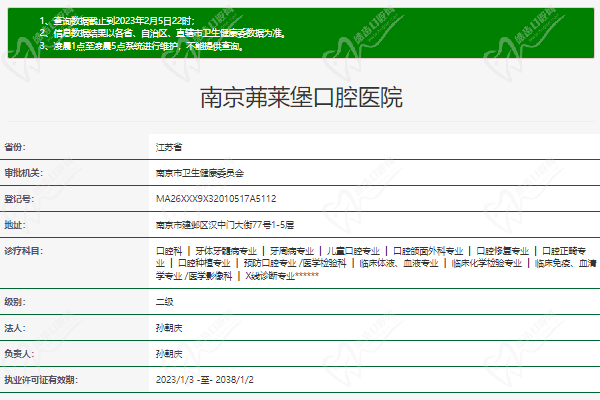600x400 pixels.
Task: Click the validity dates 2023/1/3 -至- 2038/1/2
Action: 205,380
